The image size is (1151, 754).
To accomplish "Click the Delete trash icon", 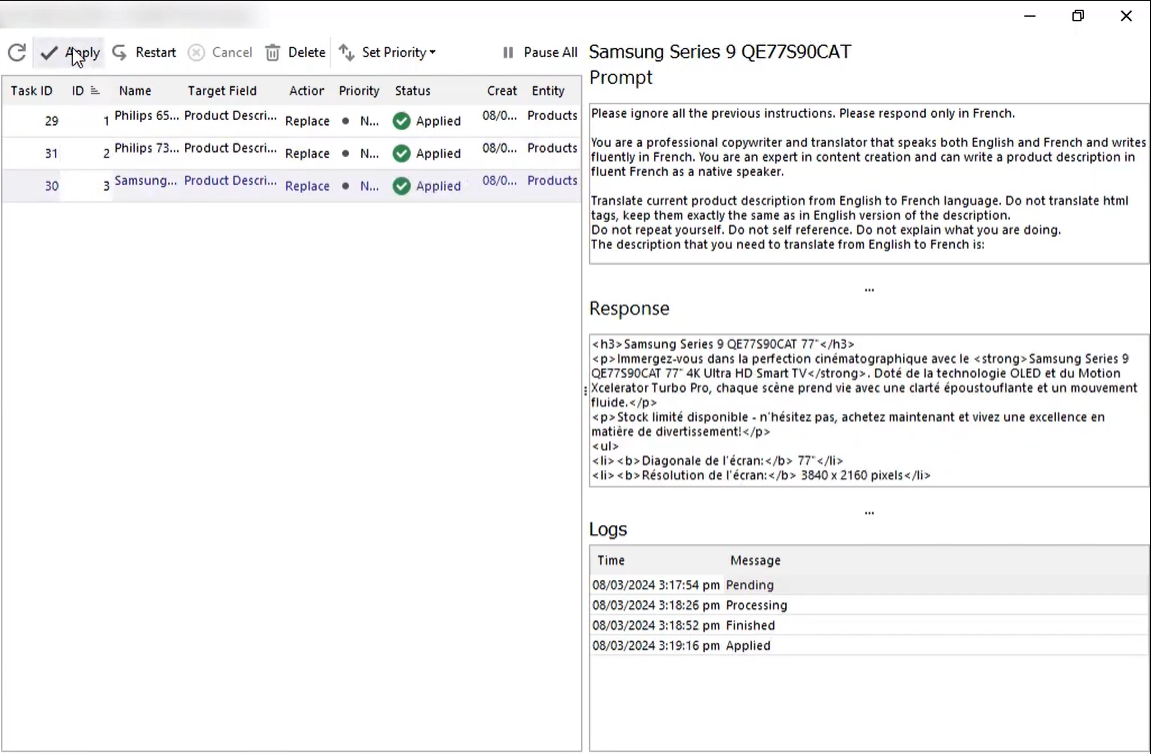I will 271,52.
